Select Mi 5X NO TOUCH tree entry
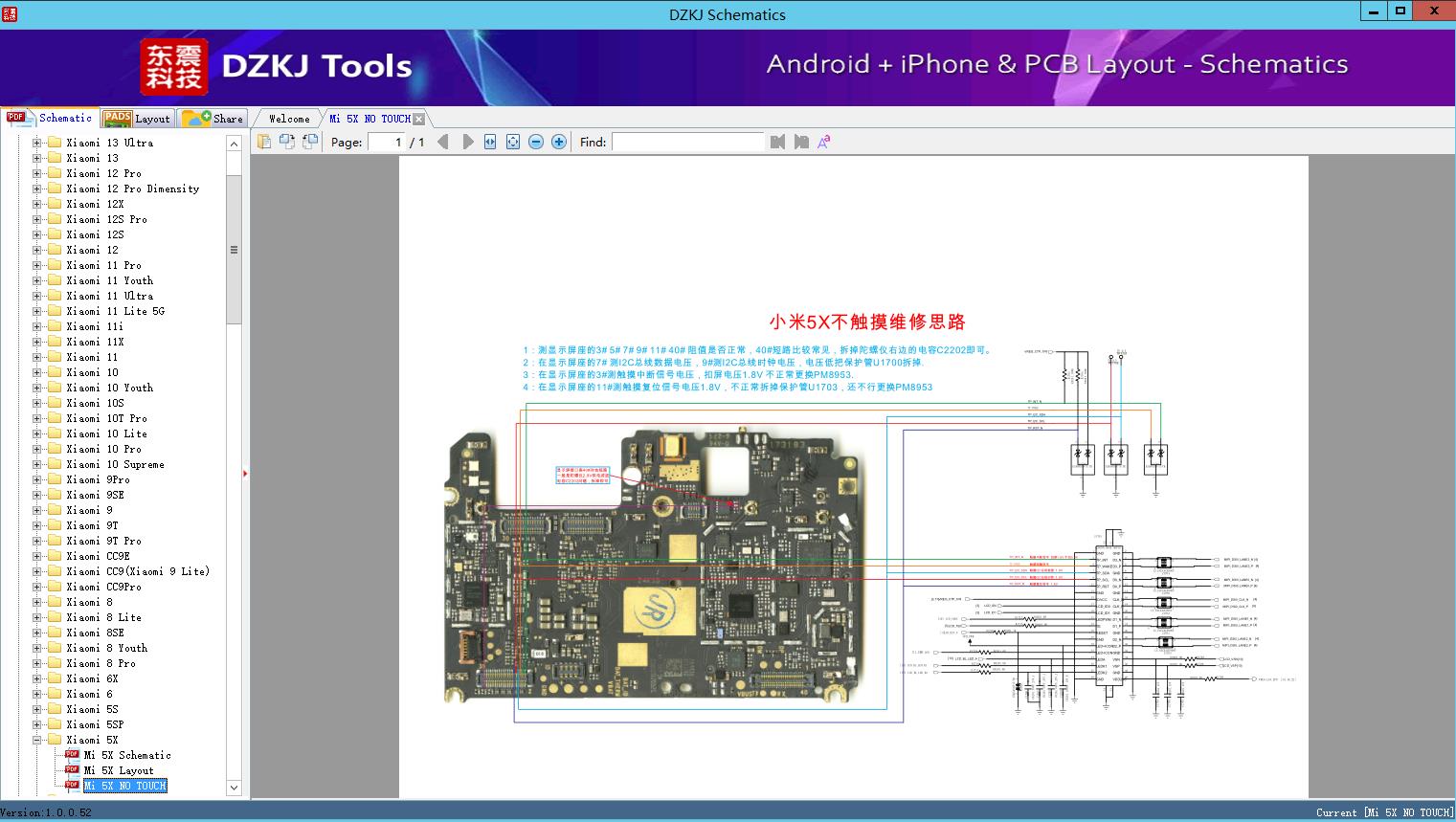Screen dimensions: 1456x822 [x=124, y=786]
